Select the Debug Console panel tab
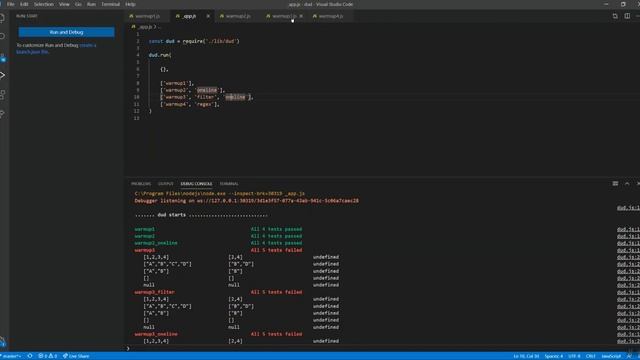 [x=196, y=184]
